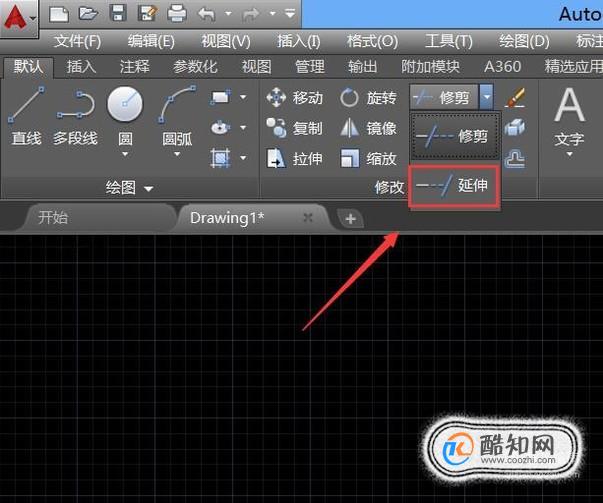
Task: Undo the last action with arrow icon
Action: (x=207, y=15)
